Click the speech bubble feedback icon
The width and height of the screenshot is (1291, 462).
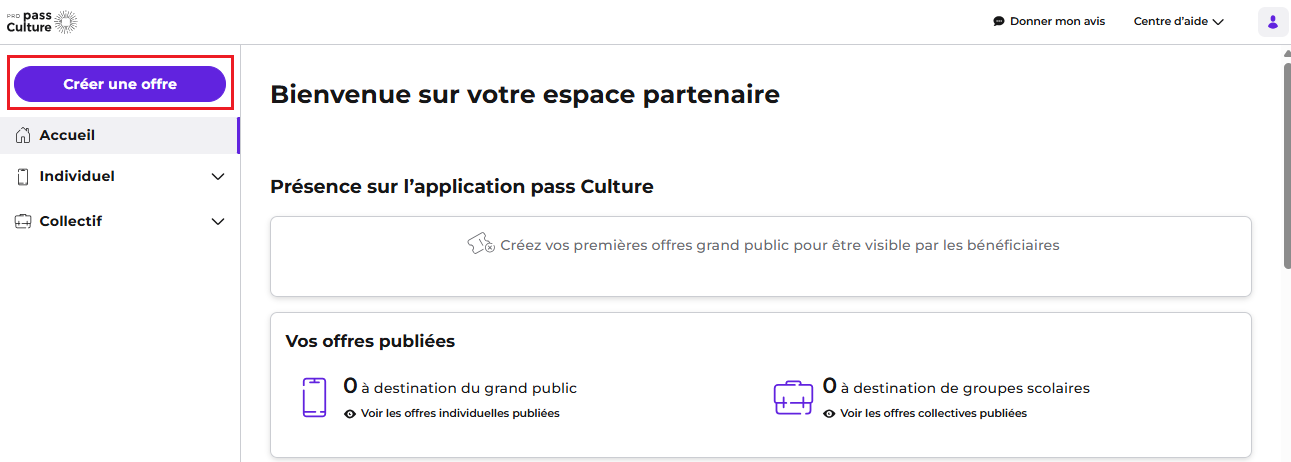pyautogui.click(x=998, y=21)
